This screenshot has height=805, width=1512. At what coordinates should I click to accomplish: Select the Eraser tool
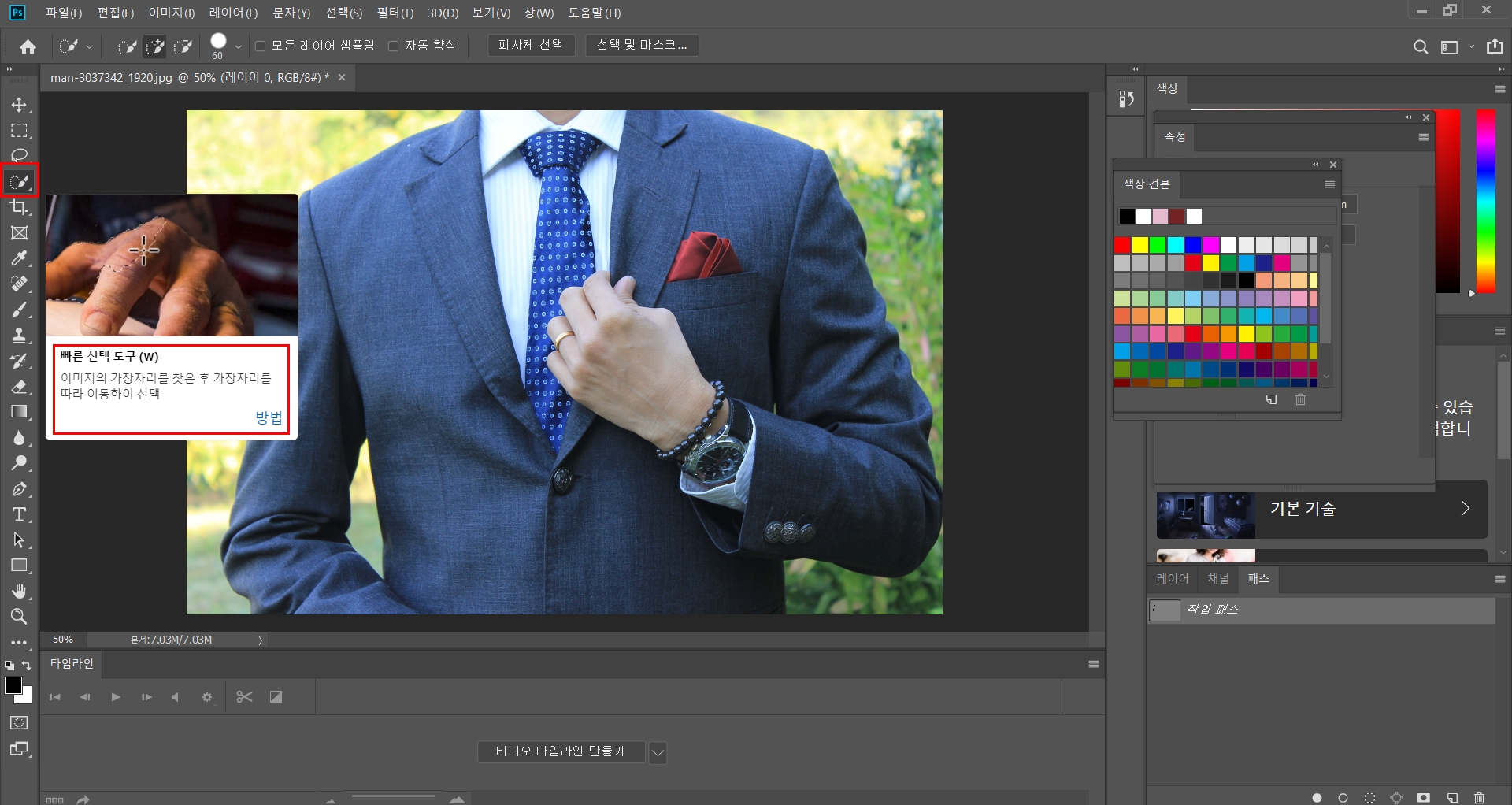(x=19, y=386)
